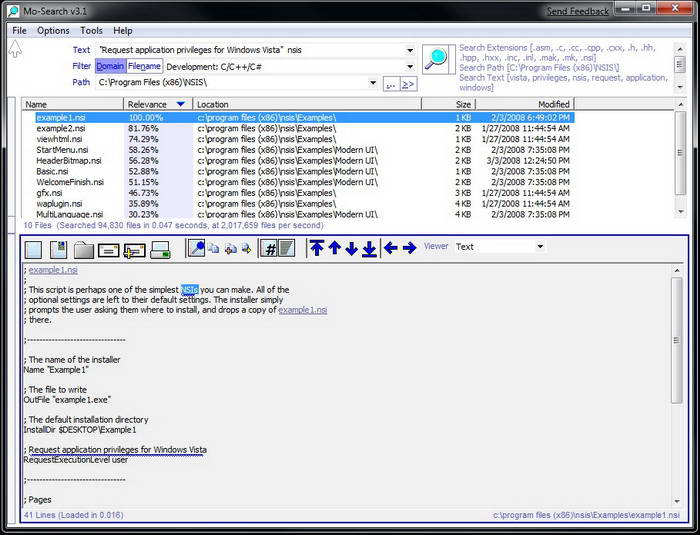Click the parent folder '..' button
The image size is (700, 535).
391,84
